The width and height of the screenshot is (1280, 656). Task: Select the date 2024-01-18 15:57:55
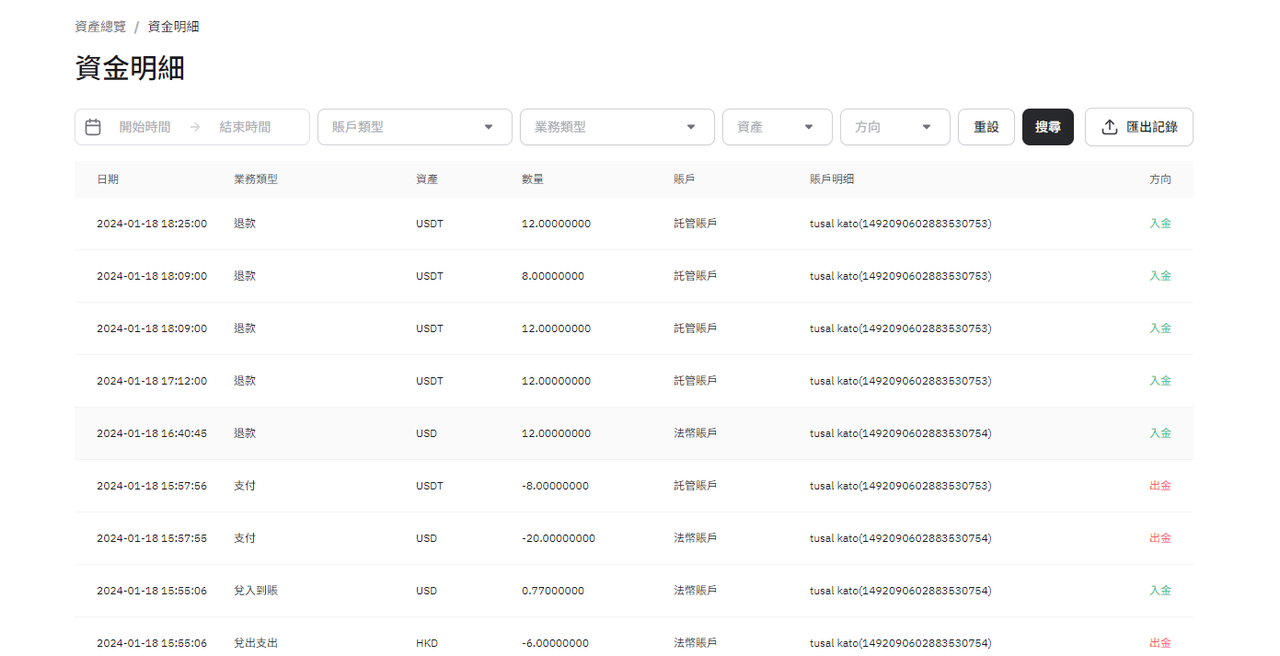coord(152,538)
